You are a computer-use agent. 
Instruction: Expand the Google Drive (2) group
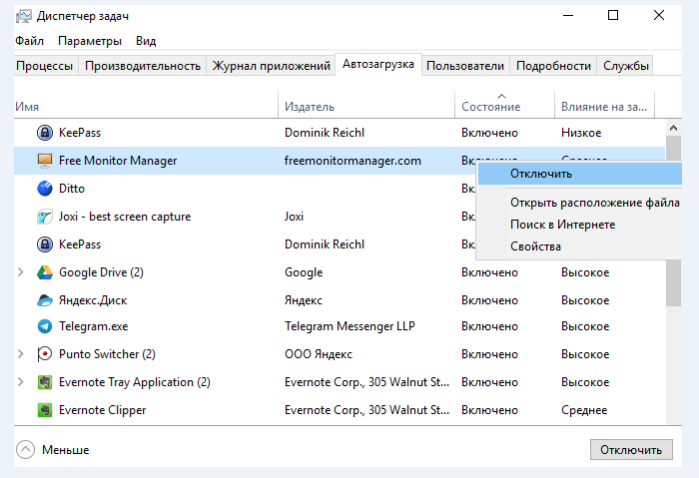pyautogui.click(x=21, y=272)
